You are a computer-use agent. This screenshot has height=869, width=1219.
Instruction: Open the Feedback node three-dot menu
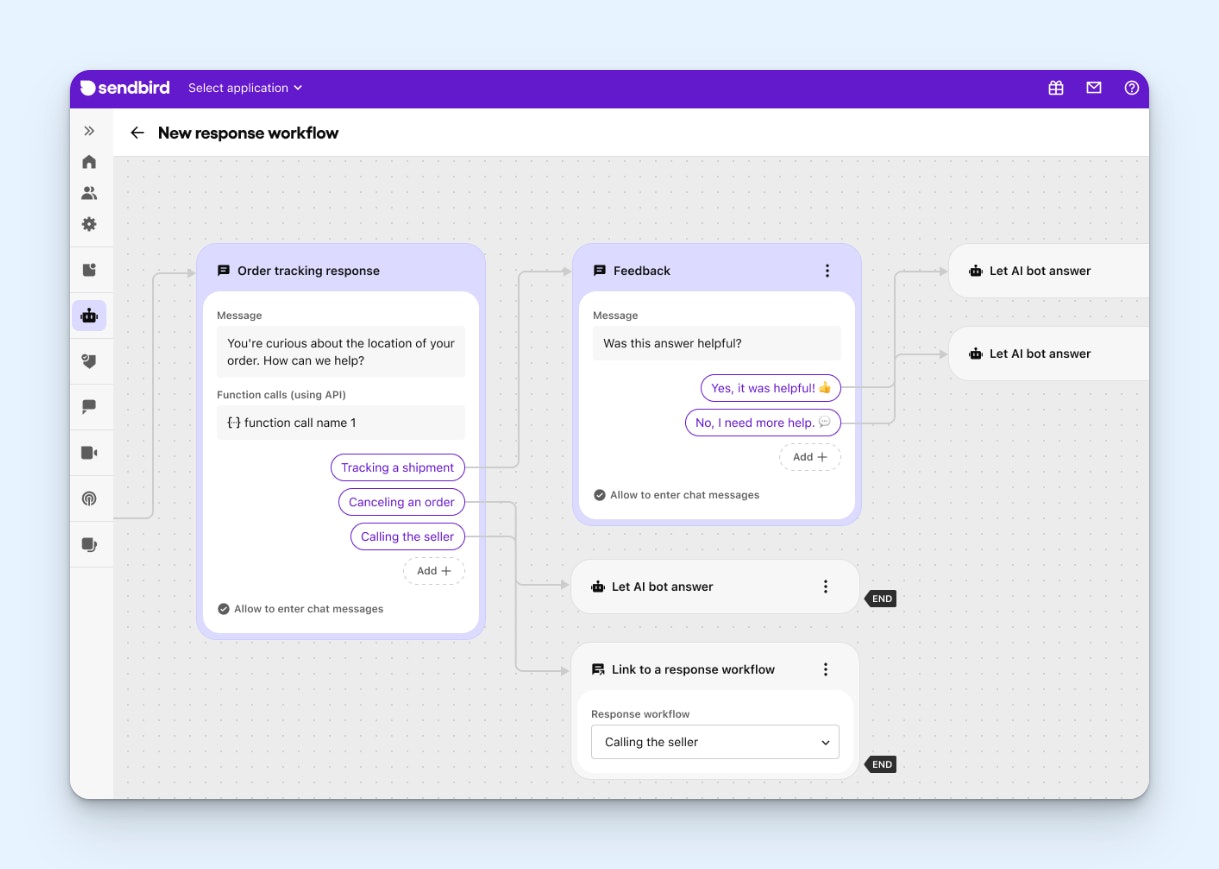(x=827, y=271)
